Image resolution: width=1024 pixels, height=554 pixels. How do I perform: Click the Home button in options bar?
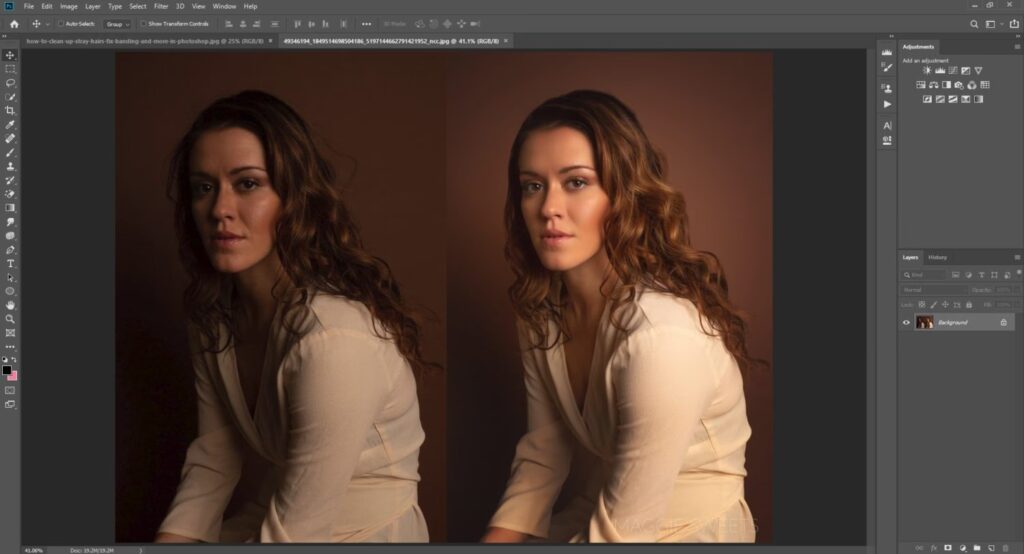[14, 23]
